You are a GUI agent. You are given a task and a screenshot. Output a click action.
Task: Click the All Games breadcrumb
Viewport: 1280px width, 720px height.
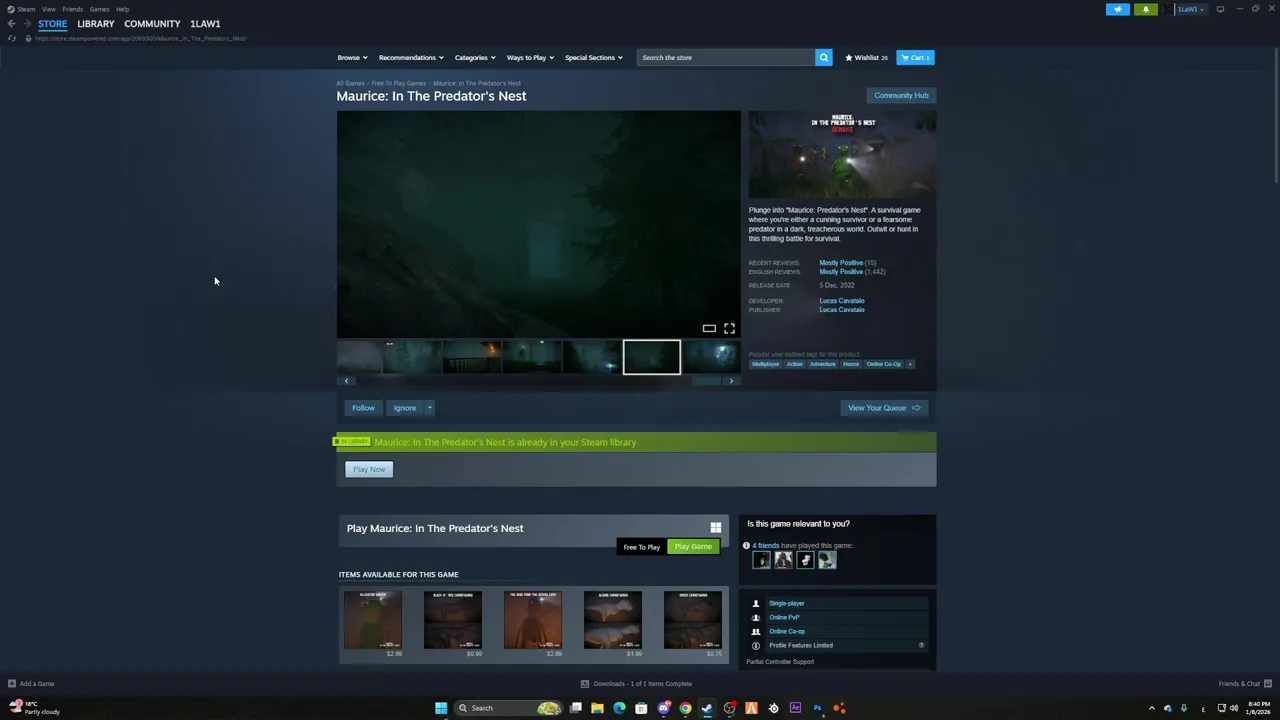point(350,83)
